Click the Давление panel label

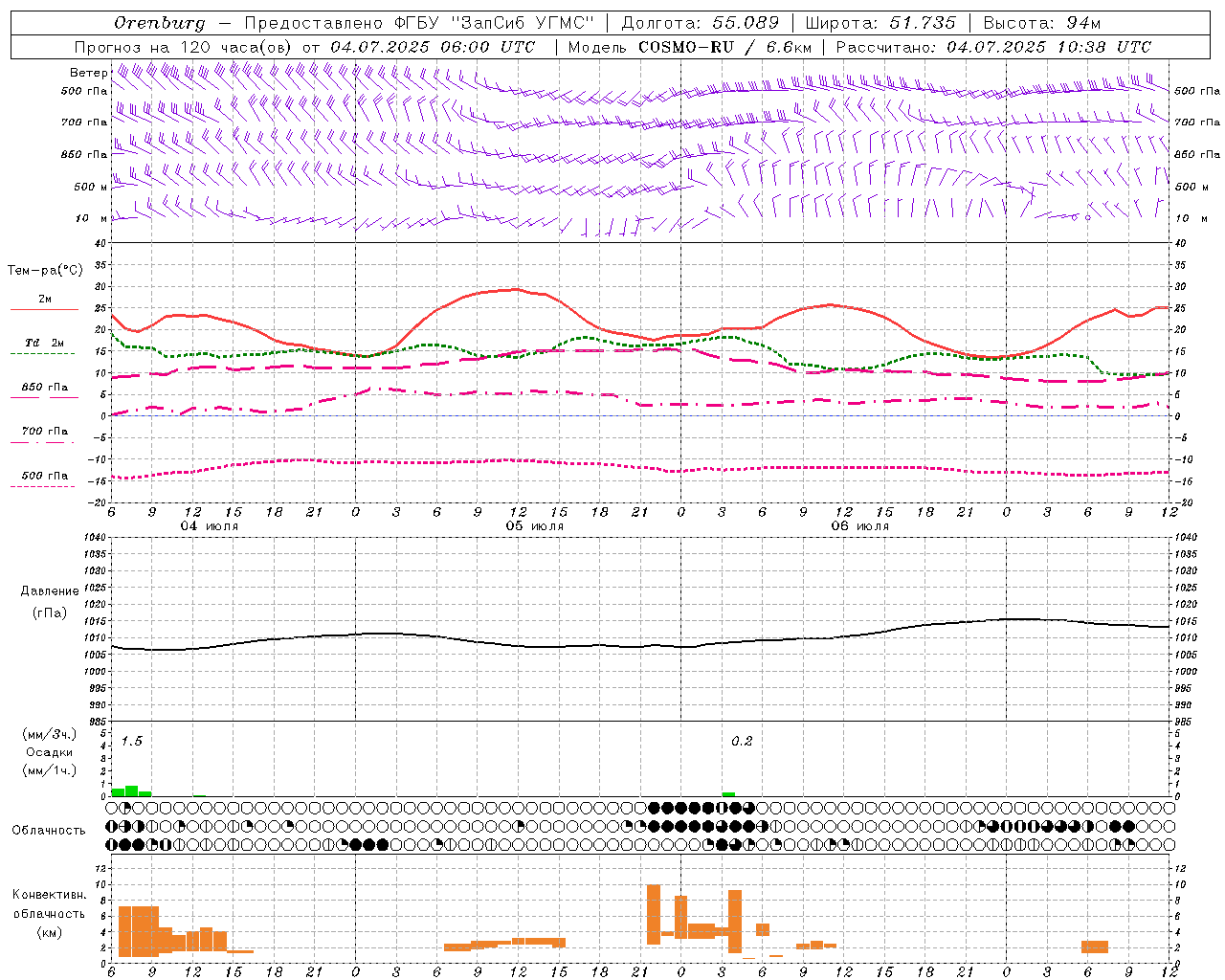coord(50,591)
